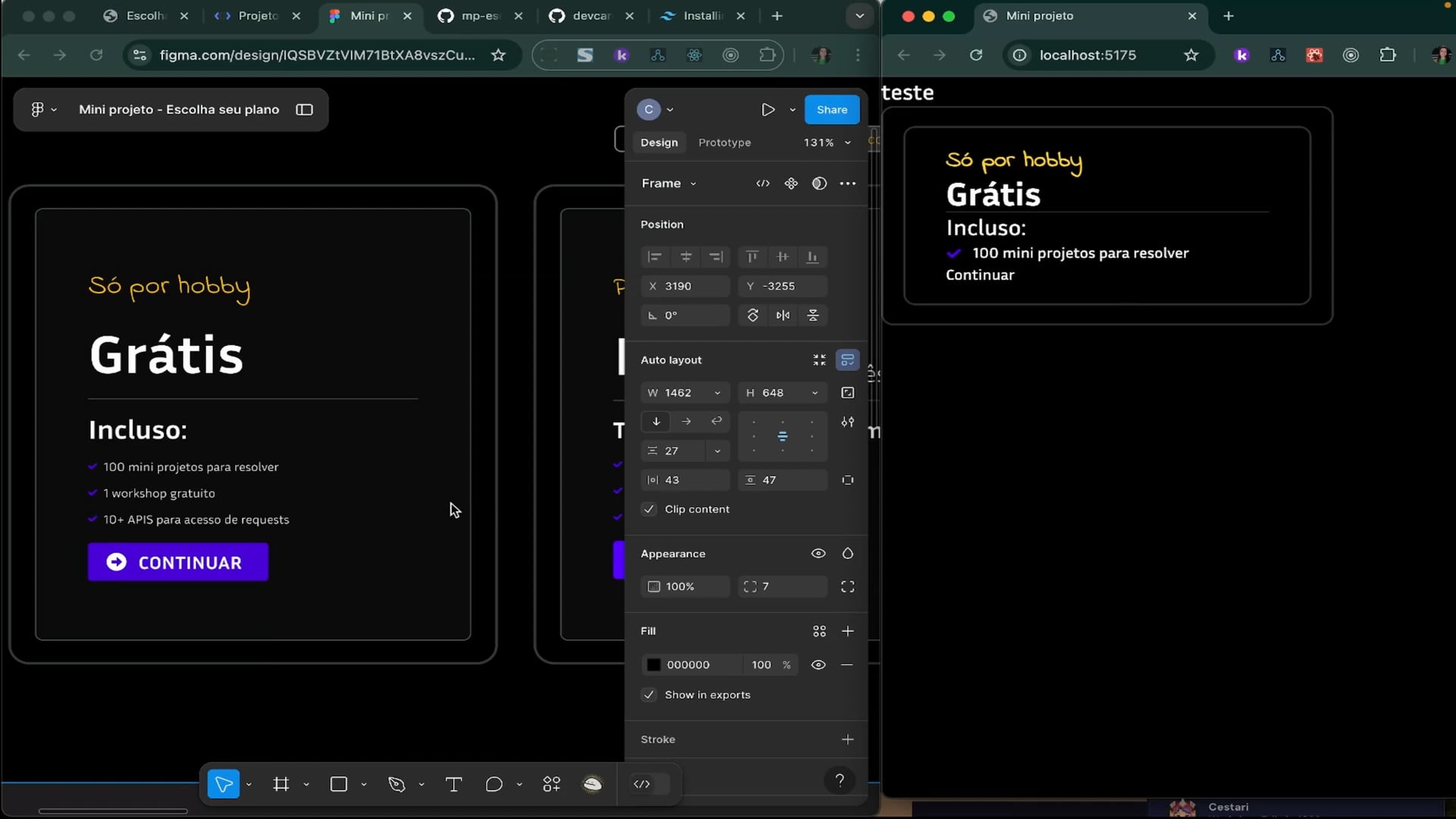Toggle the sidebar panel icon
1456x819 pixels.
(304, 110)
